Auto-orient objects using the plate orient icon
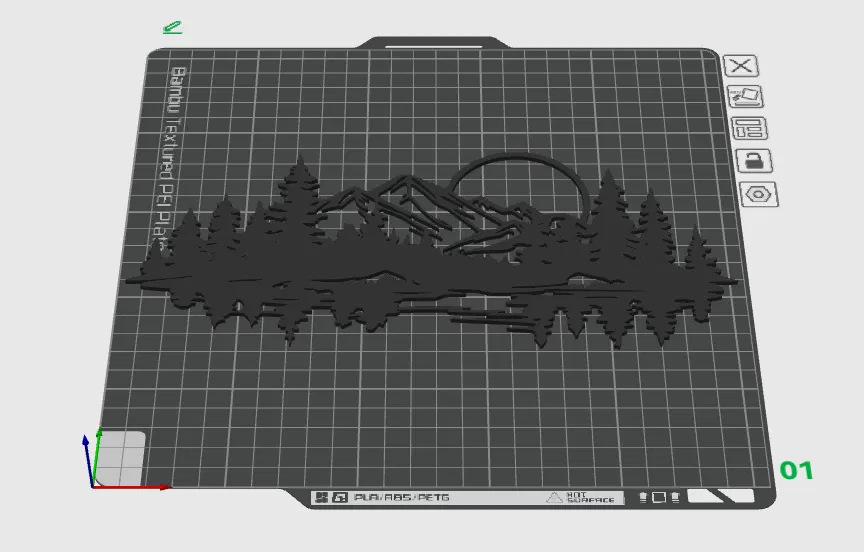Screen dimensions: 864x552 click(745, 96)
